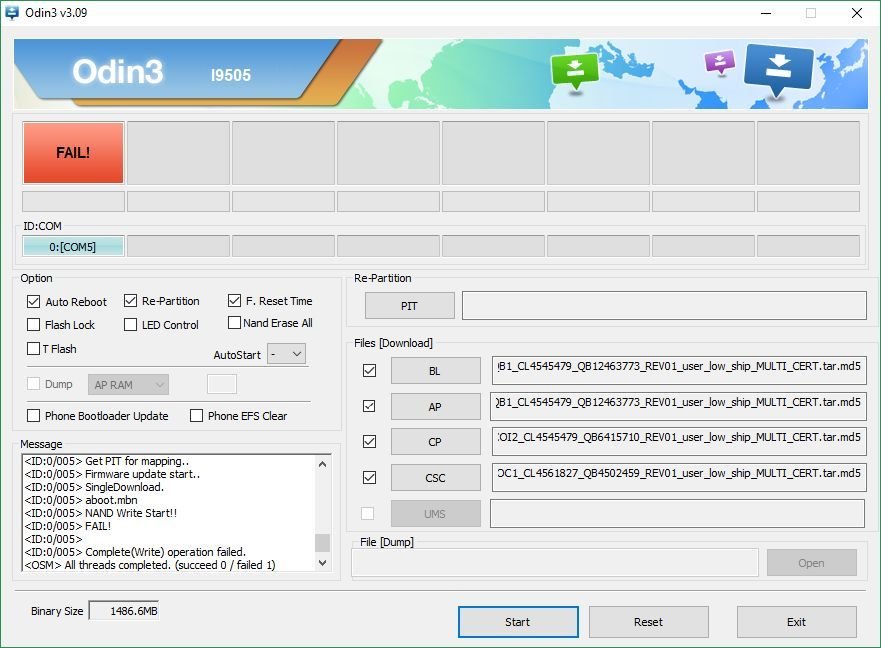Image resolution: width=881 pixels, height=648 pixels.
Task: Minimize the Odin3 window
Action: [x=766, y=13]
